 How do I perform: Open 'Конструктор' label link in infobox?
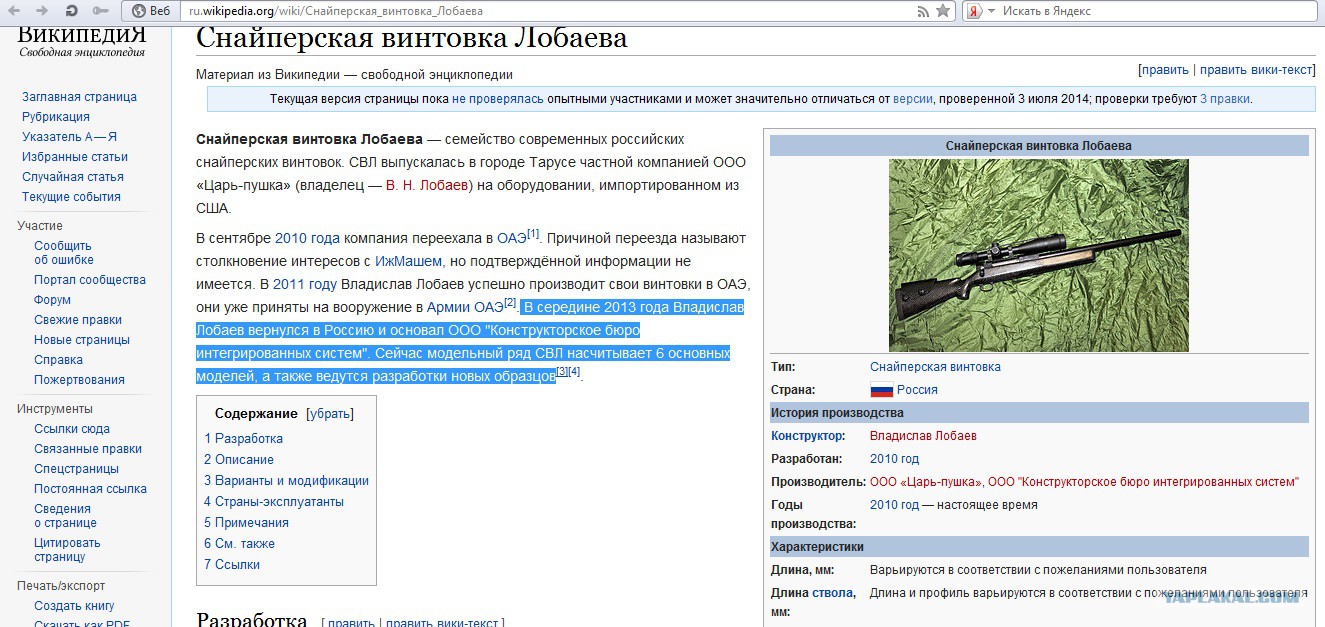click(x=807, y=436)
